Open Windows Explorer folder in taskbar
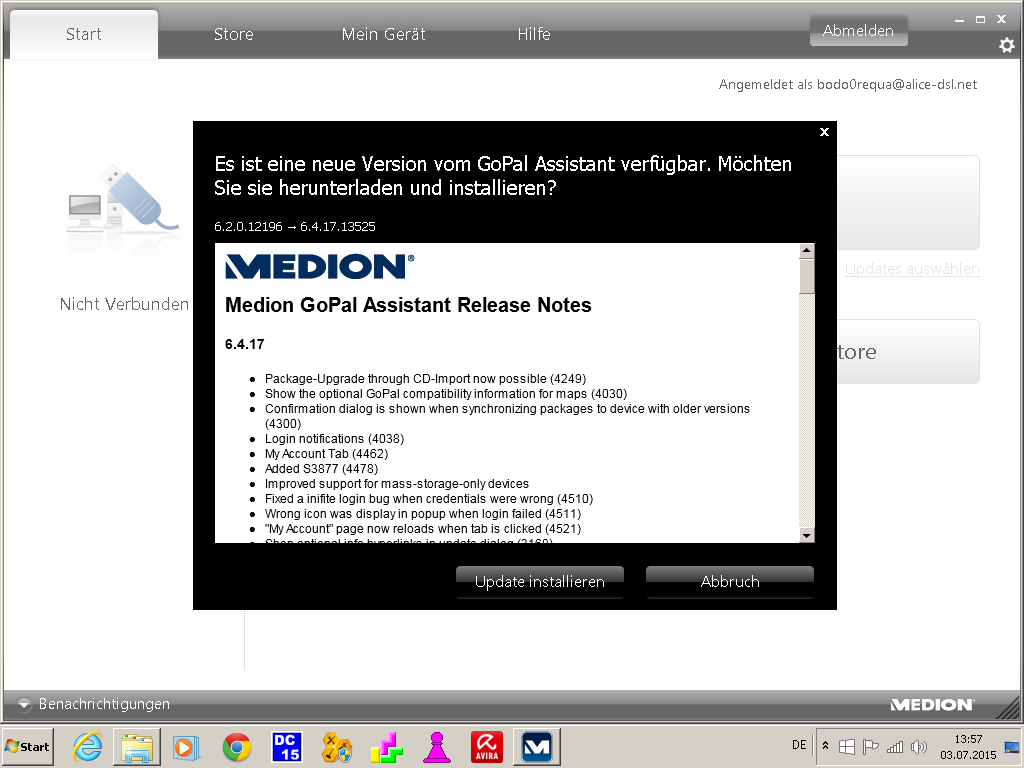1024x768 pixels. click(137, 747)
